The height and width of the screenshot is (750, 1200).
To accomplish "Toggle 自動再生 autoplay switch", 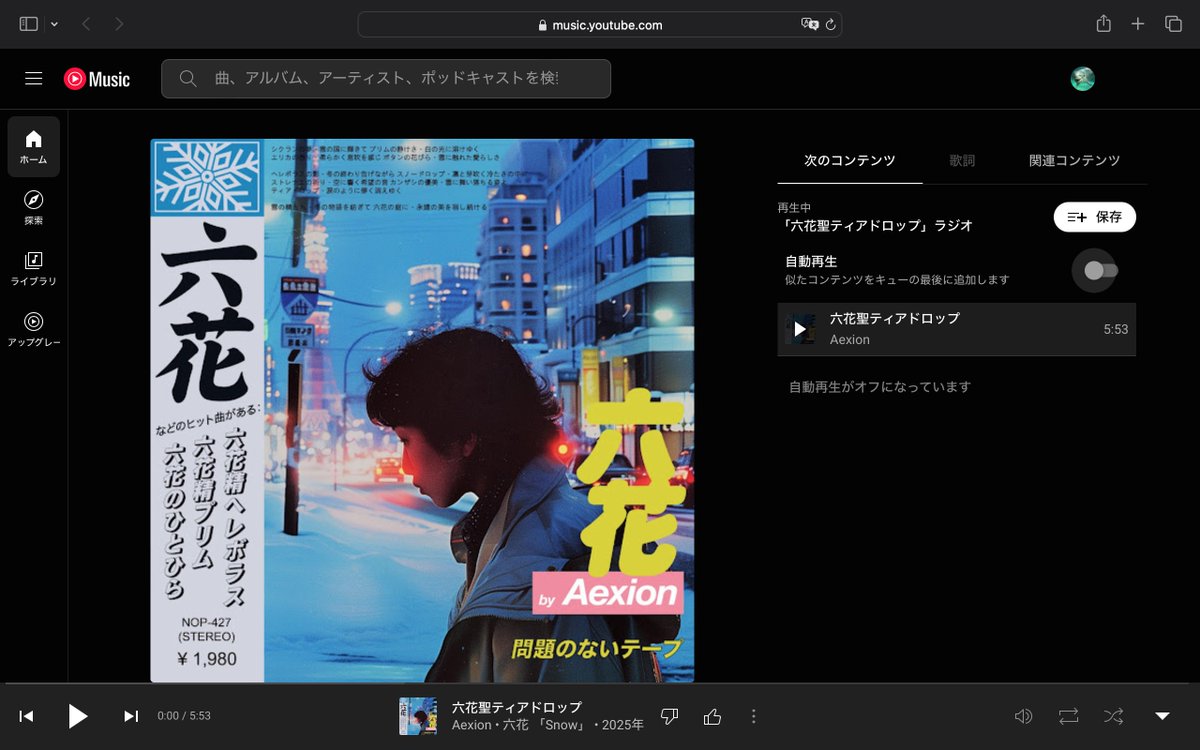I will [1100, 270].
